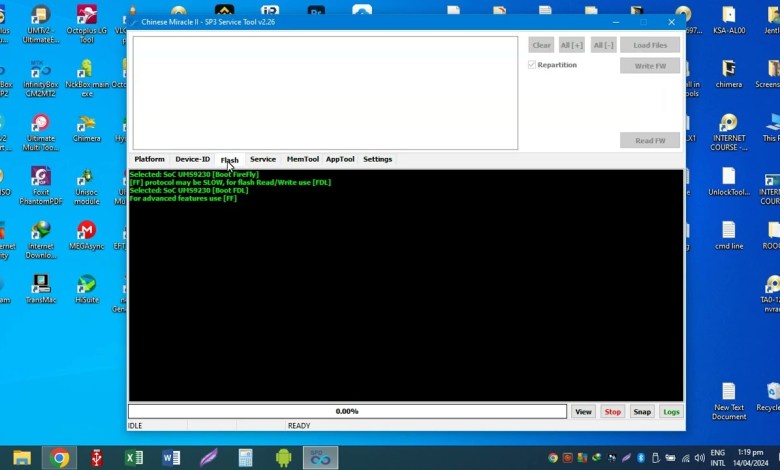This screenshot has width=780, height=470.
Task: Open the Settings tab
Action: [377, 159]
